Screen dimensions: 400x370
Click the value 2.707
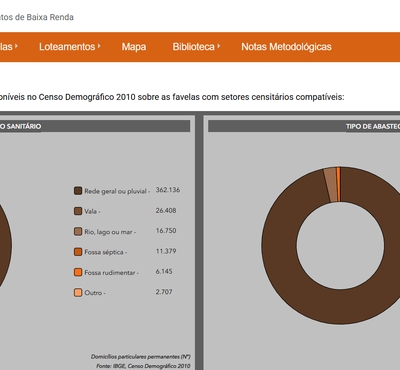click(164, 292)
